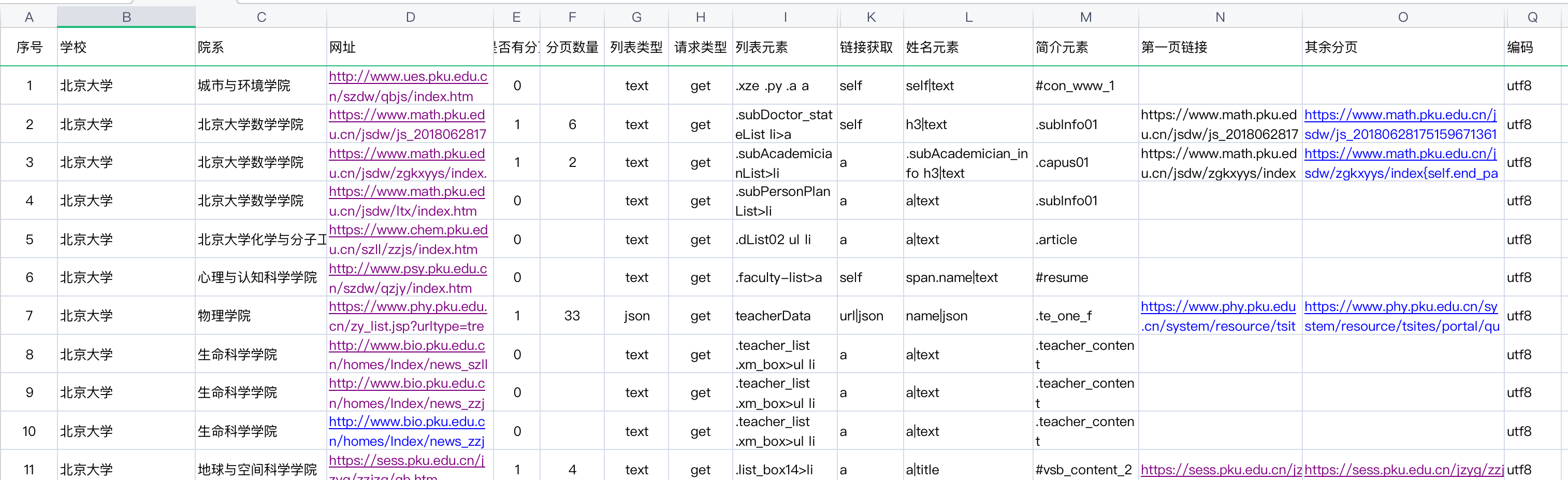Viewport: 1568px width, 480px height.
Task: Select the #con_www_1 cell
Action: 1086,86
